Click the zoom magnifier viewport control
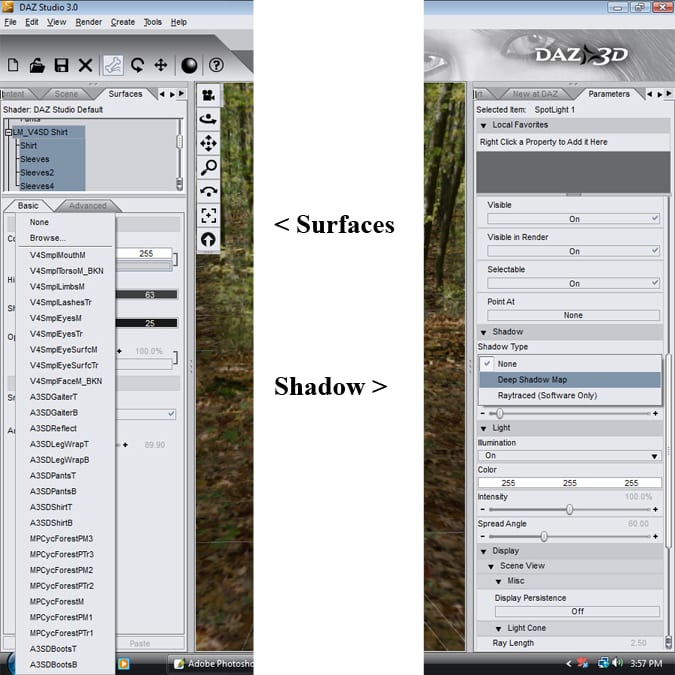675x675 pixels. (x=208, y=167)
